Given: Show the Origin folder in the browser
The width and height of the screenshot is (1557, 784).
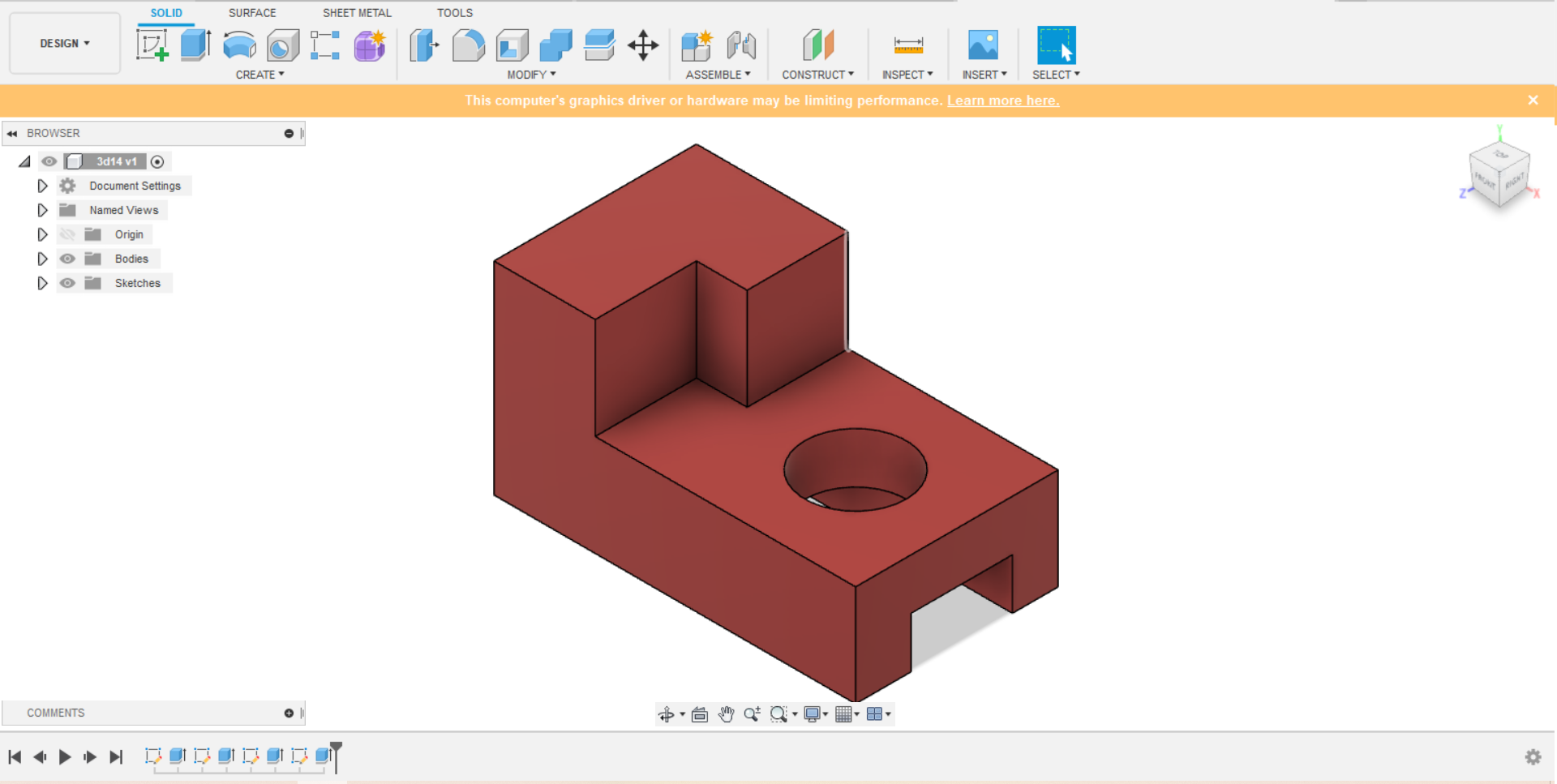Looking at the screenshot, I should click(67, 233).
